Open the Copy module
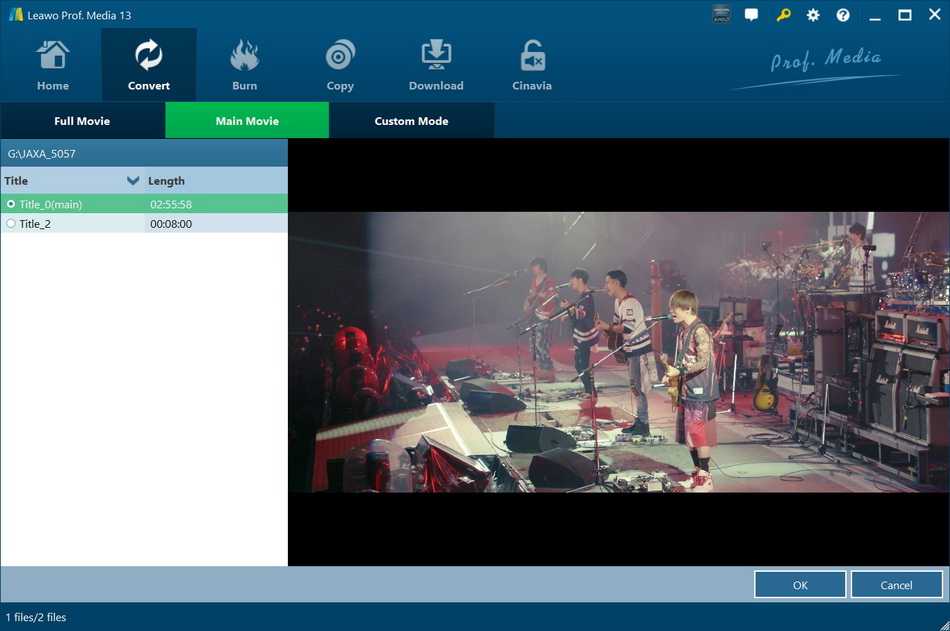The width and height of the screenshot is (950, 631). point(339,63)
